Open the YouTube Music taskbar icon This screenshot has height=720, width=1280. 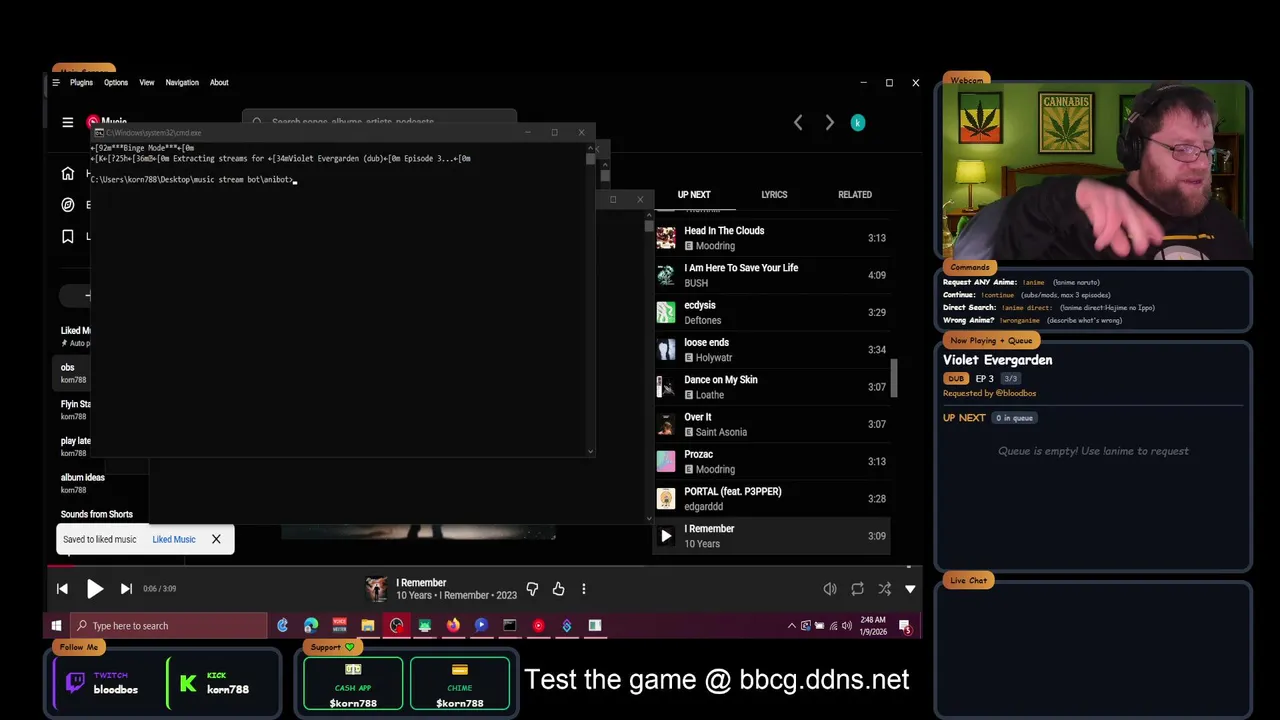[538, 626]
